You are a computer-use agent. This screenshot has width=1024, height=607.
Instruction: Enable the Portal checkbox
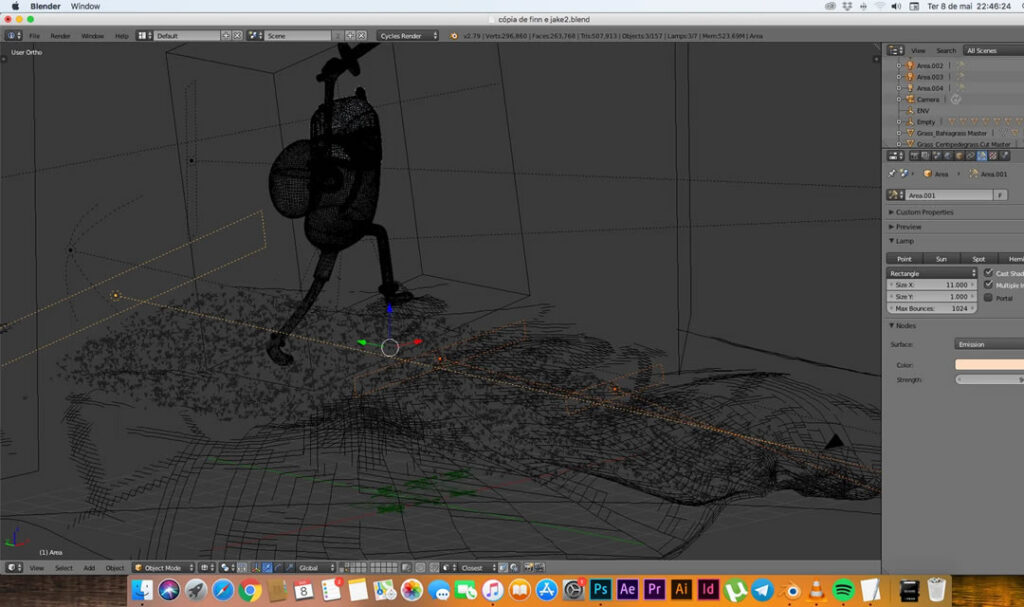click(989, 298)
